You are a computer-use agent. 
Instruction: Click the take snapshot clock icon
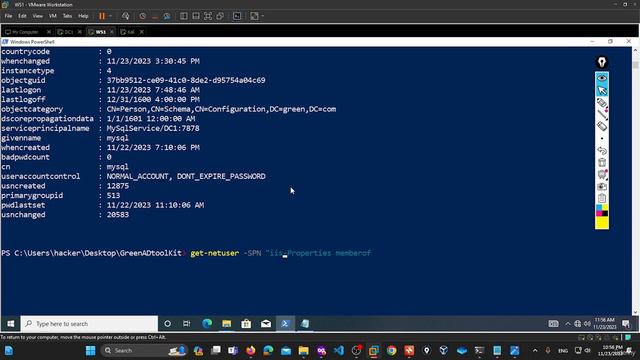point(142,16)
